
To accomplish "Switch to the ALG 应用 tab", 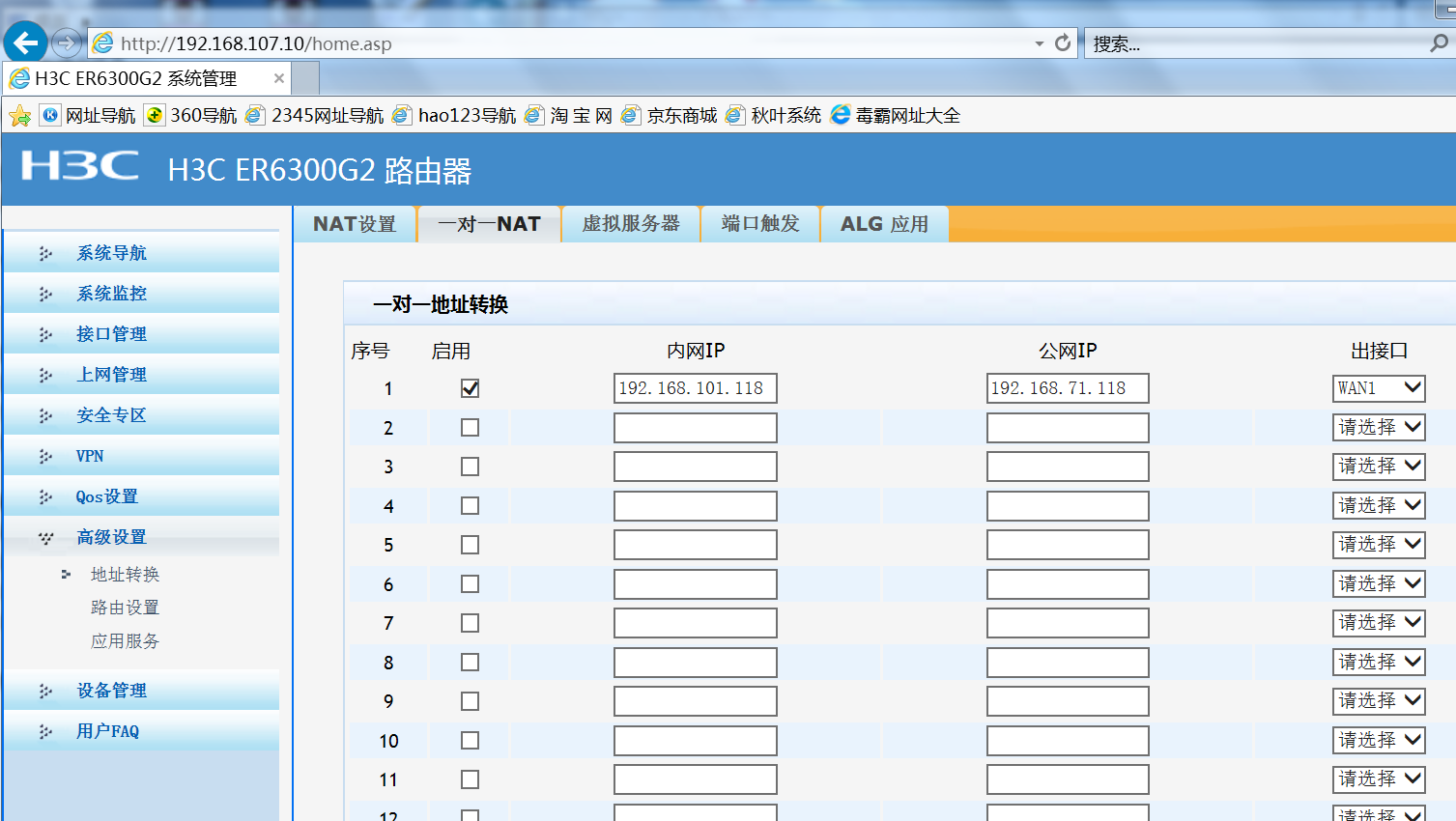I will point(884,224).
